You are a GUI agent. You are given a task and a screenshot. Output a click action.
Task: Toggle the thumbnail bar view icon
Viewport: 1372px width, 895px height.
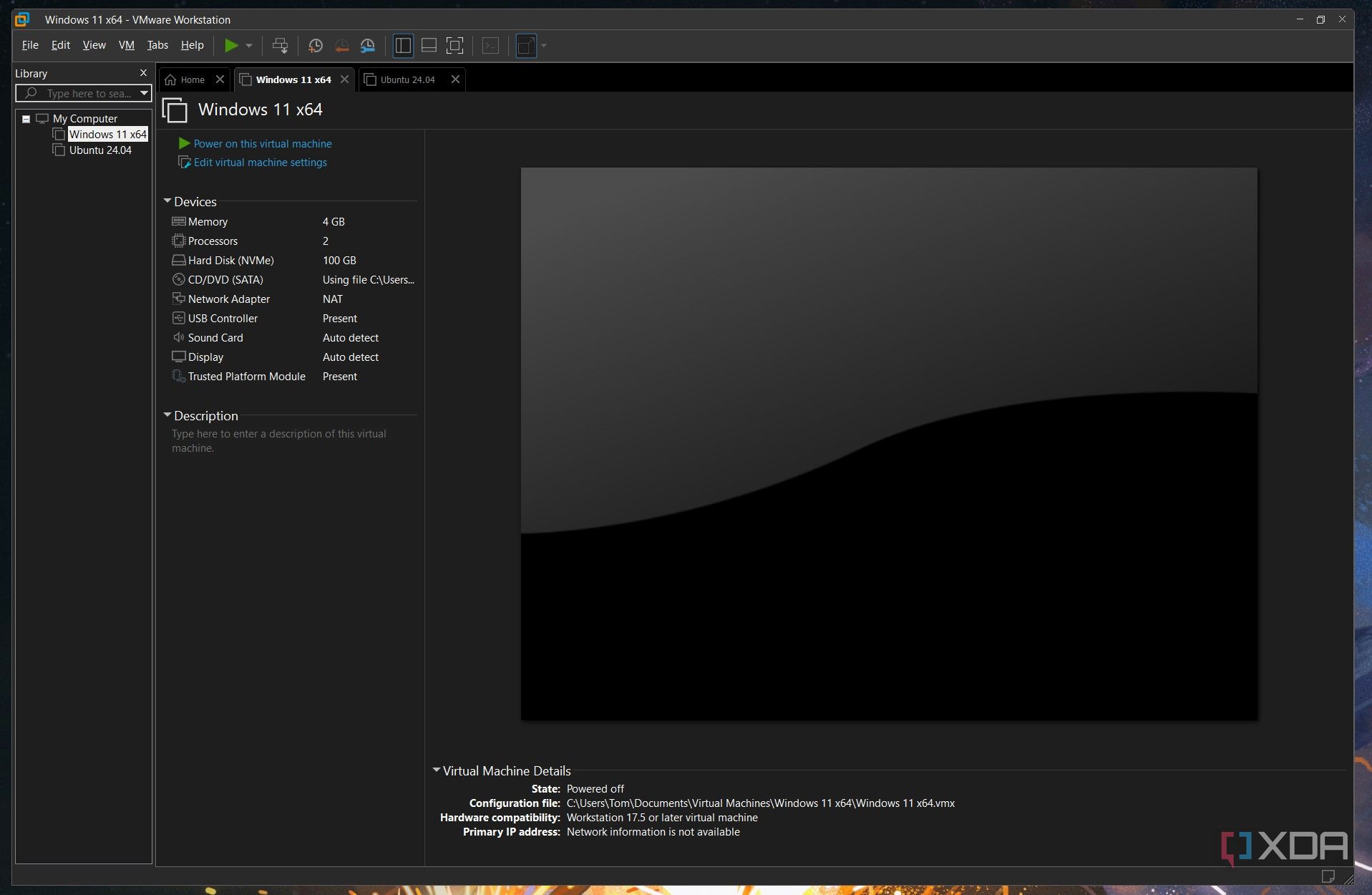[429, 46]
